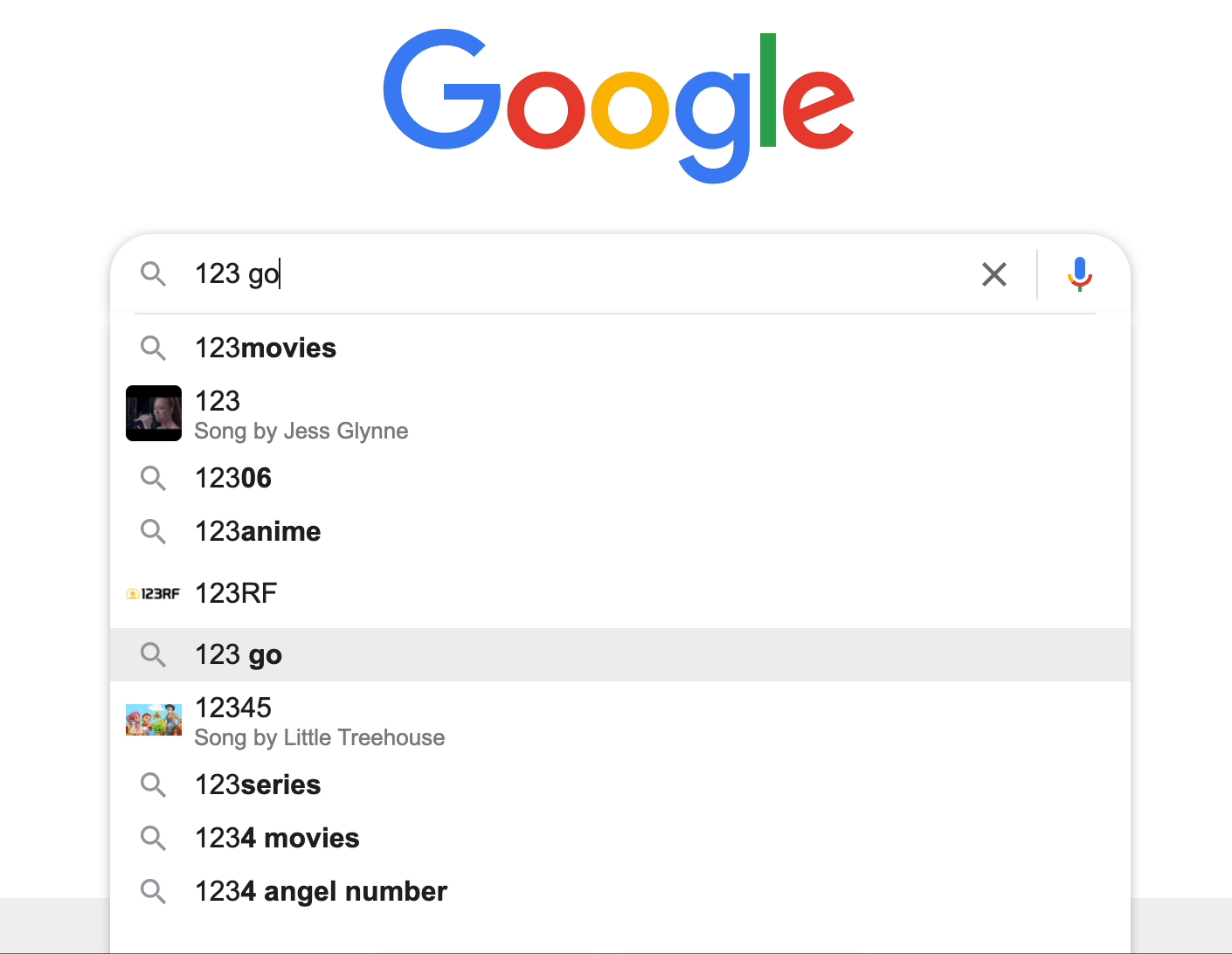Open the Jess Glynne song thumbnail

coord(154,413)
